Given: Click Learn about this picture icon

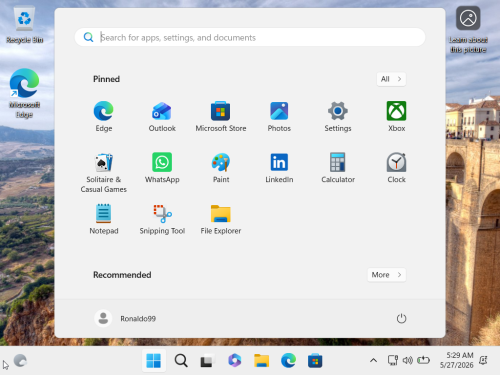Looking at the screenshot, I should [x=468, y=30].
